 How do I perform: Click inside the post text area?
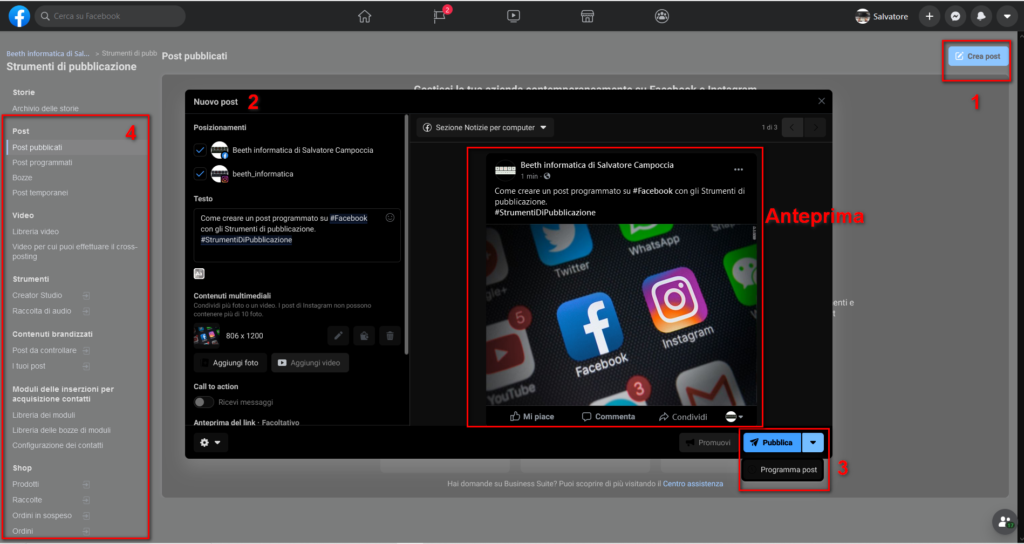click(297, 235)
